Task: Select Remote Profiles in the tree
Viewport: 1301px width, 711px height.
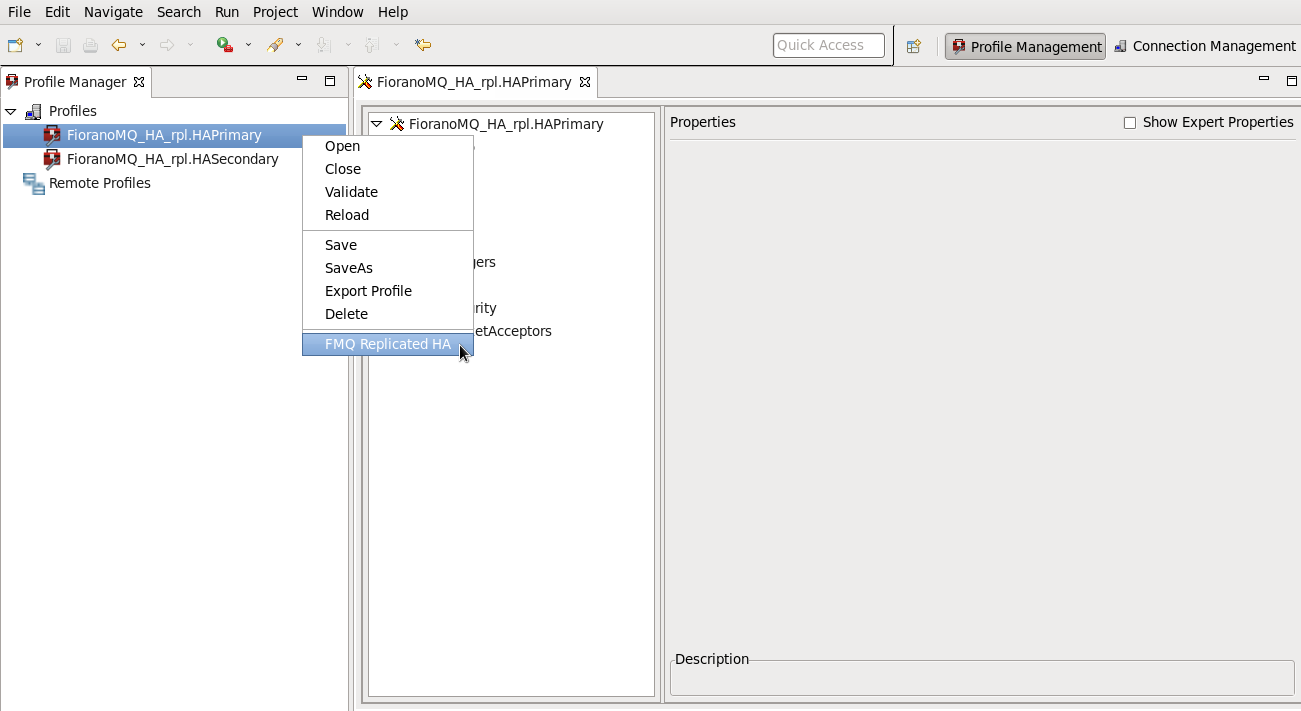Action: click(100, 183)
